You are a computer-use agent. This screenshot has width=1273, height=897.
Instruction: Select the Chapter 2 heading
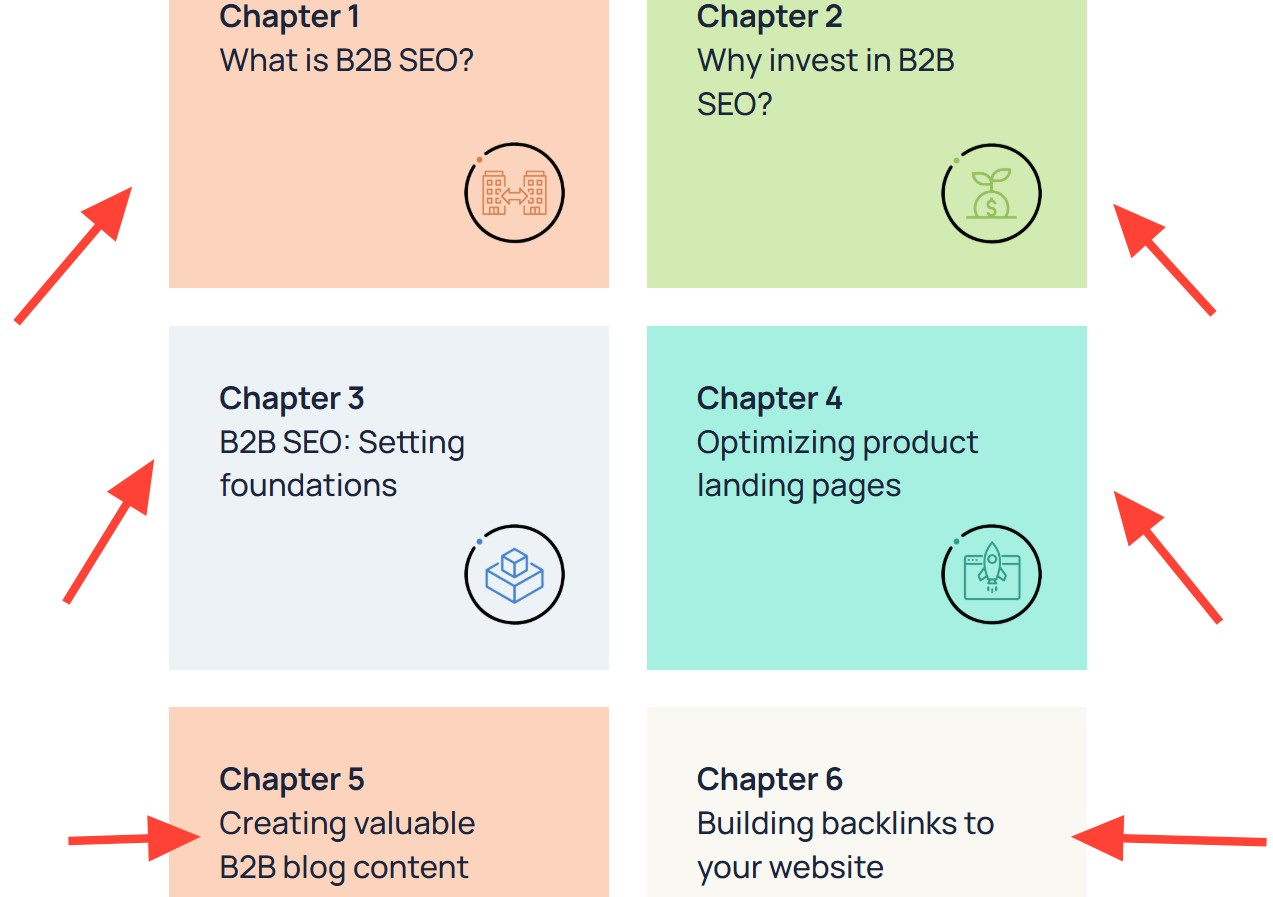click(x=769, y=17)
